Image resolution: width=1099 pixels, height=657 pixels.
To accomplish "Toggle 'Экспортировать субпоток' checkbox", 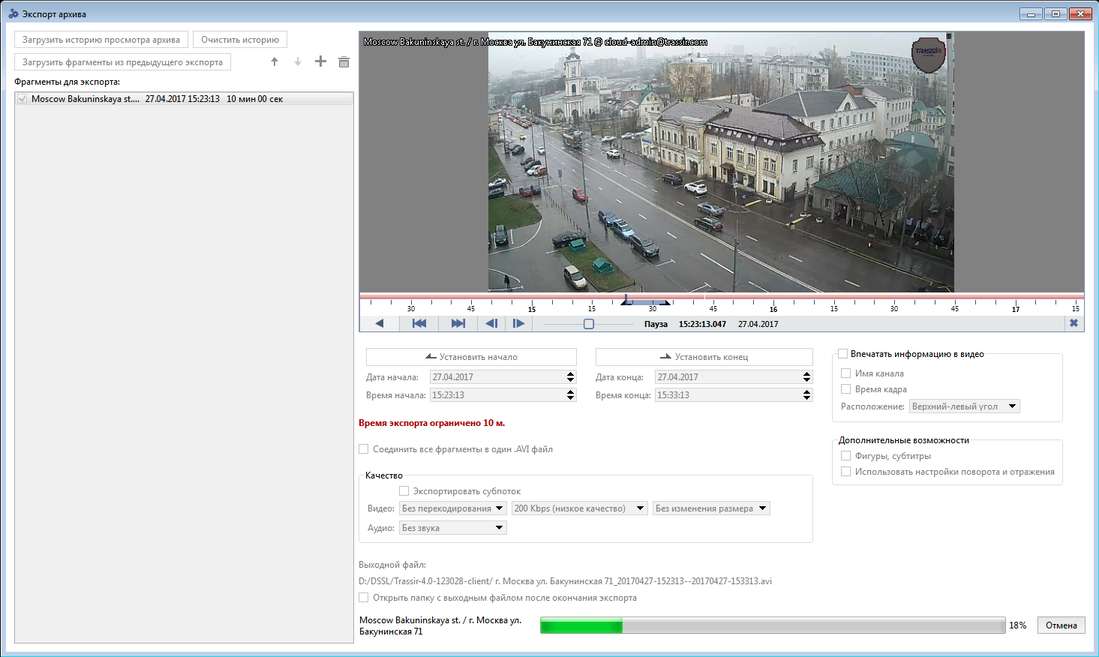I will coord(404,491).
